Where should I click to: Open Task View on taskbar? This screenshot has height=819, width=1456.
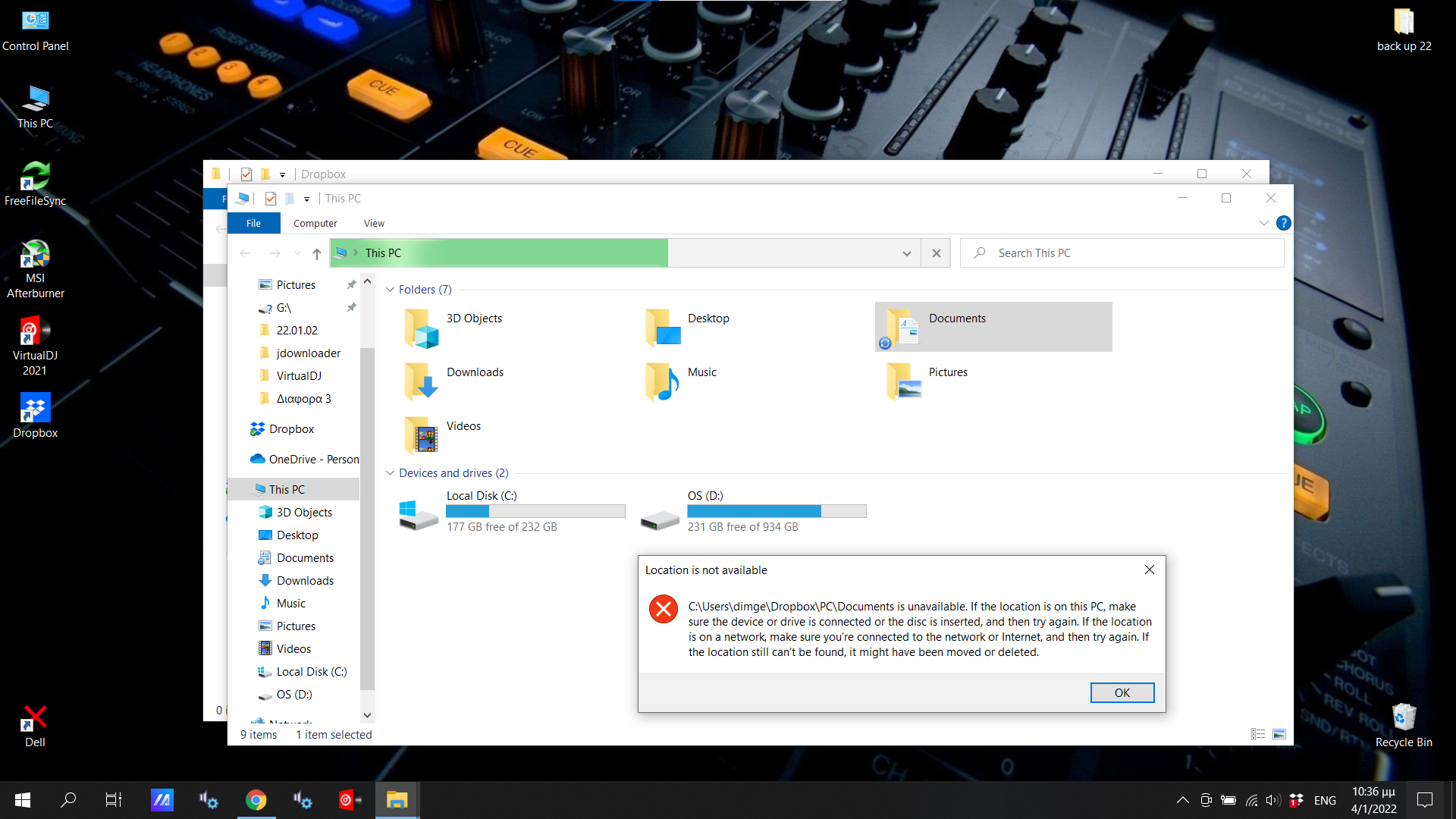point(114,800)
